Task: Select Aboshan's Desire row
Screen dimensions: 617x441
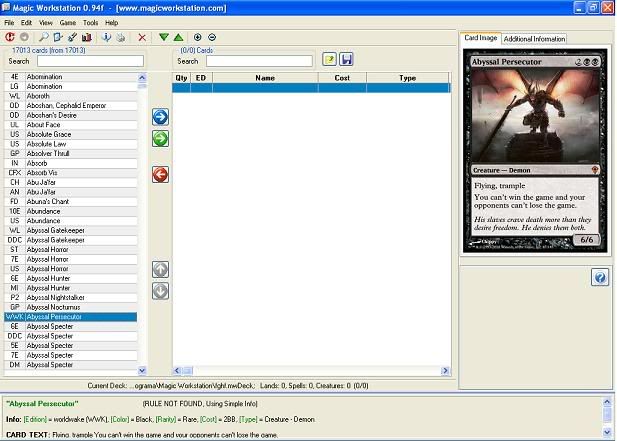Action: (x=71, y=115)
